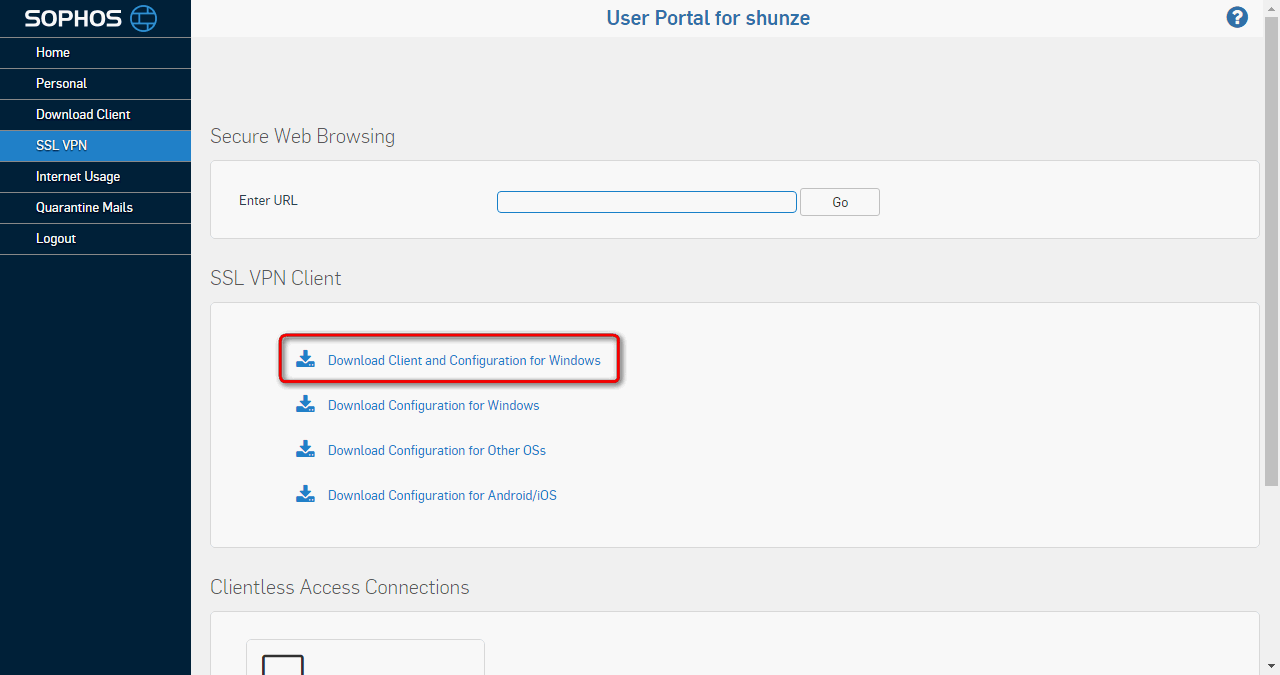Click the scrollbar down arrow
This screenshot has height=675, width=1280.
pyautogui.click(x=1272, y=666)
